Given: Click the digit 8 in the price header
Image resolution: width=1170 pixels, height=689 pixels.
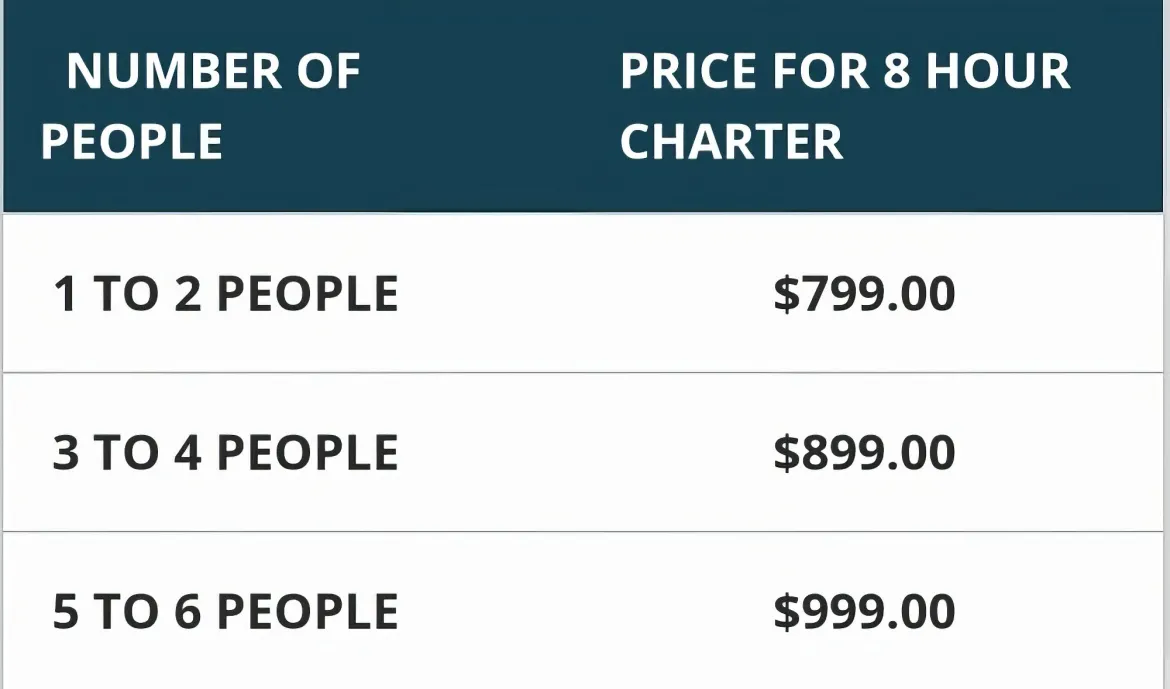Looking at the screenshot, I should click(896, 72).
